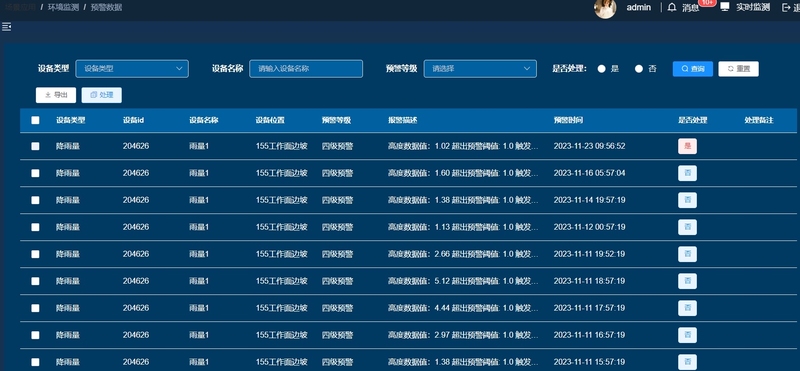Click 否 tag for 2023-11-12 00:57:19 row
Screen dimensions: 800x371
click(x=687, y=228)
